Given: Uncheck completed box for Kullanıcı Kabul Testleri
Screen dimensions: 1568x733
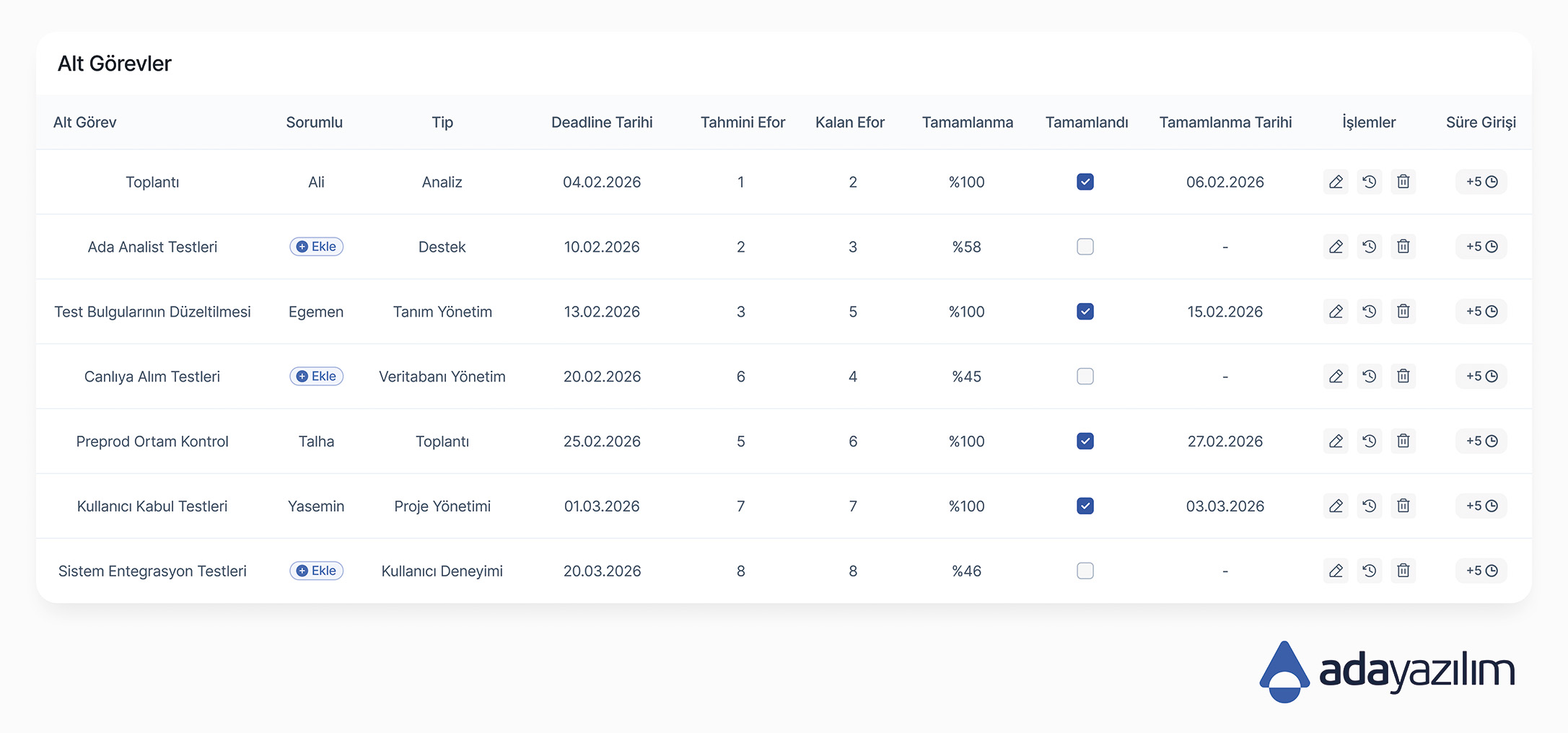Looking at the screenshot, I should coord(1085,506).
